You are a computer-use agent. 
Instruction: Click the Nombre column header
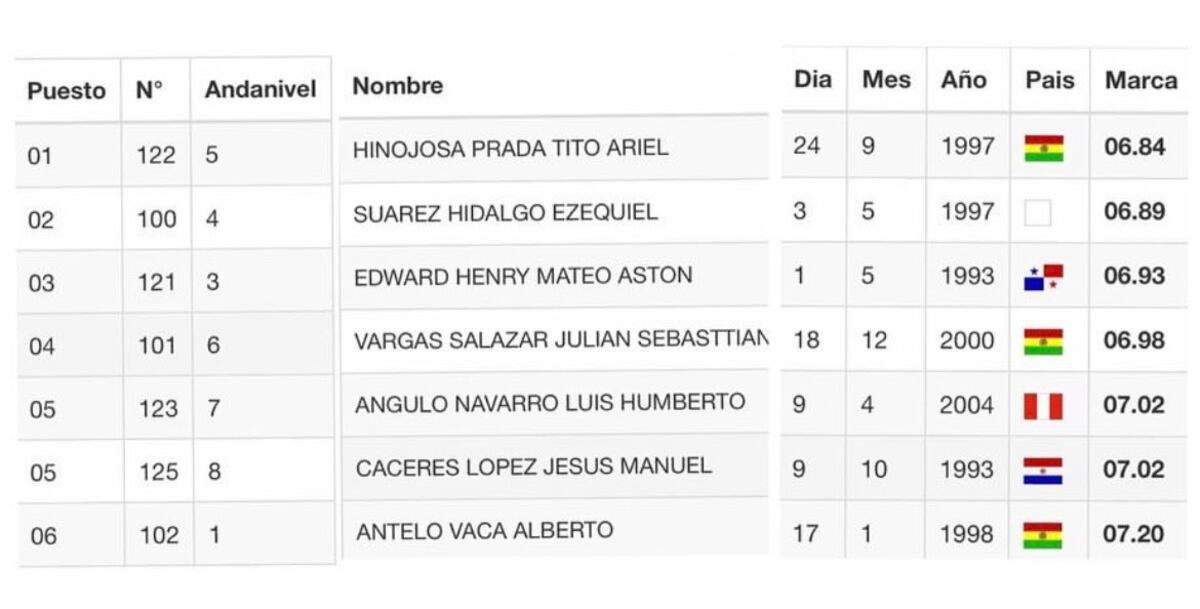[398, 85]
